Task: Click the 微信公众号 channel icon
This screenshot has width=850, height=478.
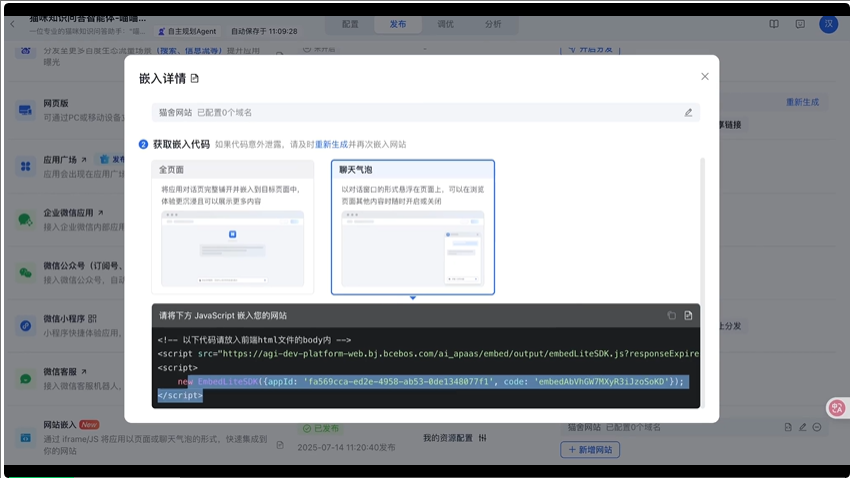Action: click(x=25, y=273)
